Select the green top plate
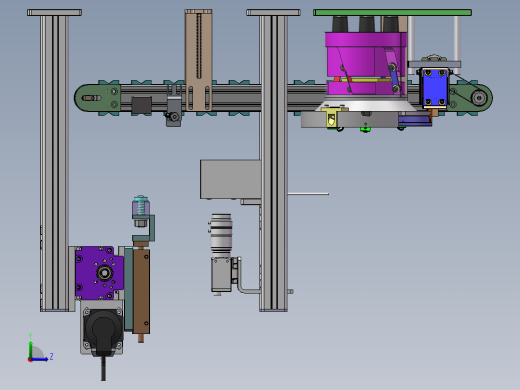The height and width of the screenshot is (390, 520). click(392, 13)
